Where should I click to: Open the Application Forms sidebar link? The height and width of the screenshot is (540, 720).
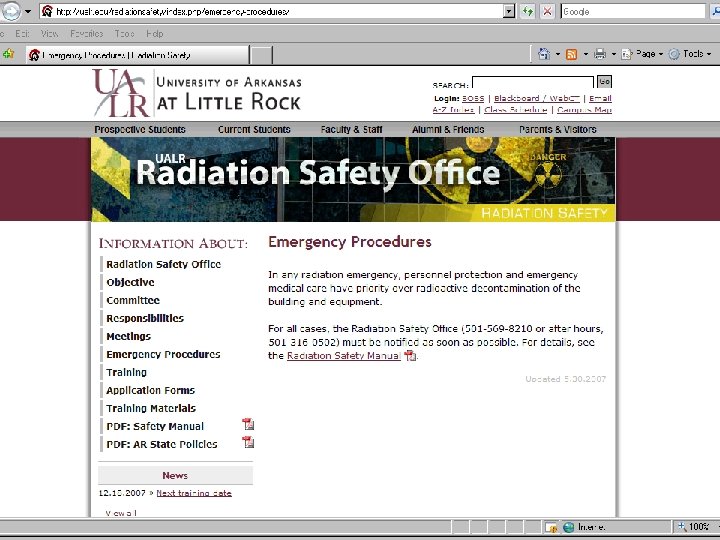tap(150, 390)
